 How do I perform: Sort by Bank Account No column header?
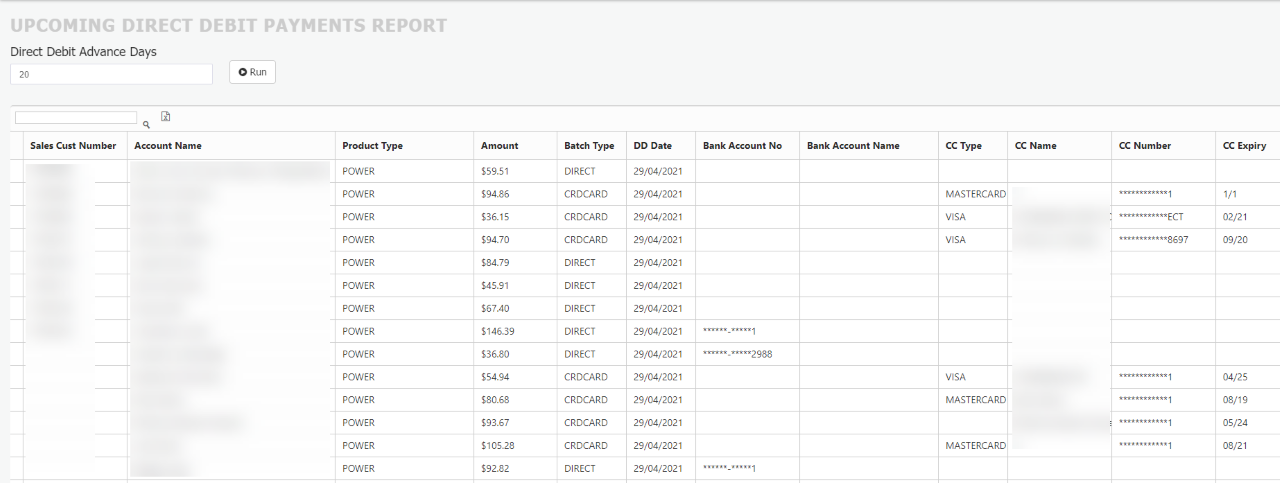[742, 146]
